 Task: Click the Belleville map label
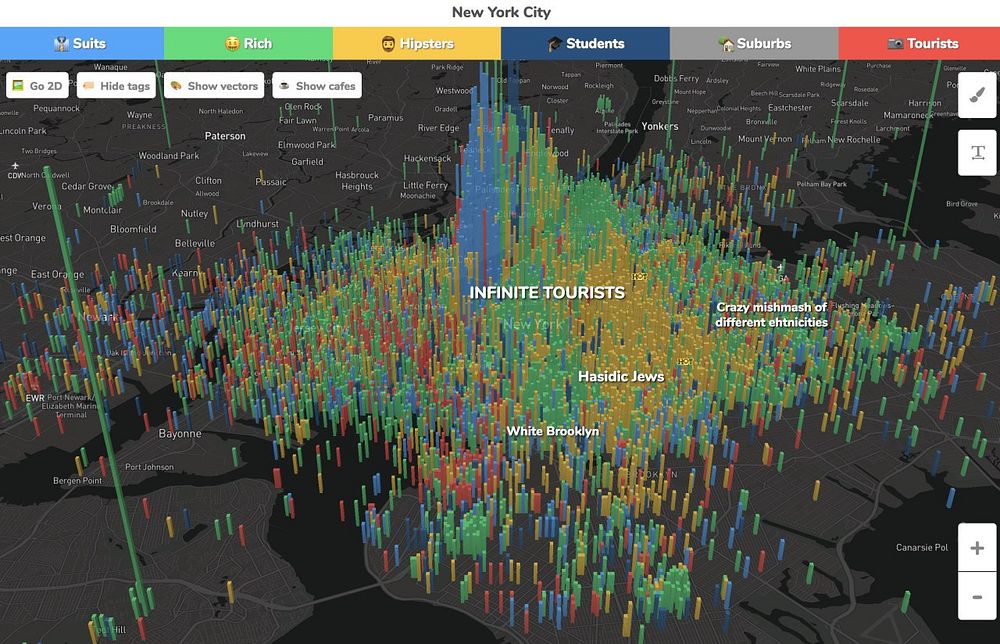[x=195, y=243]
